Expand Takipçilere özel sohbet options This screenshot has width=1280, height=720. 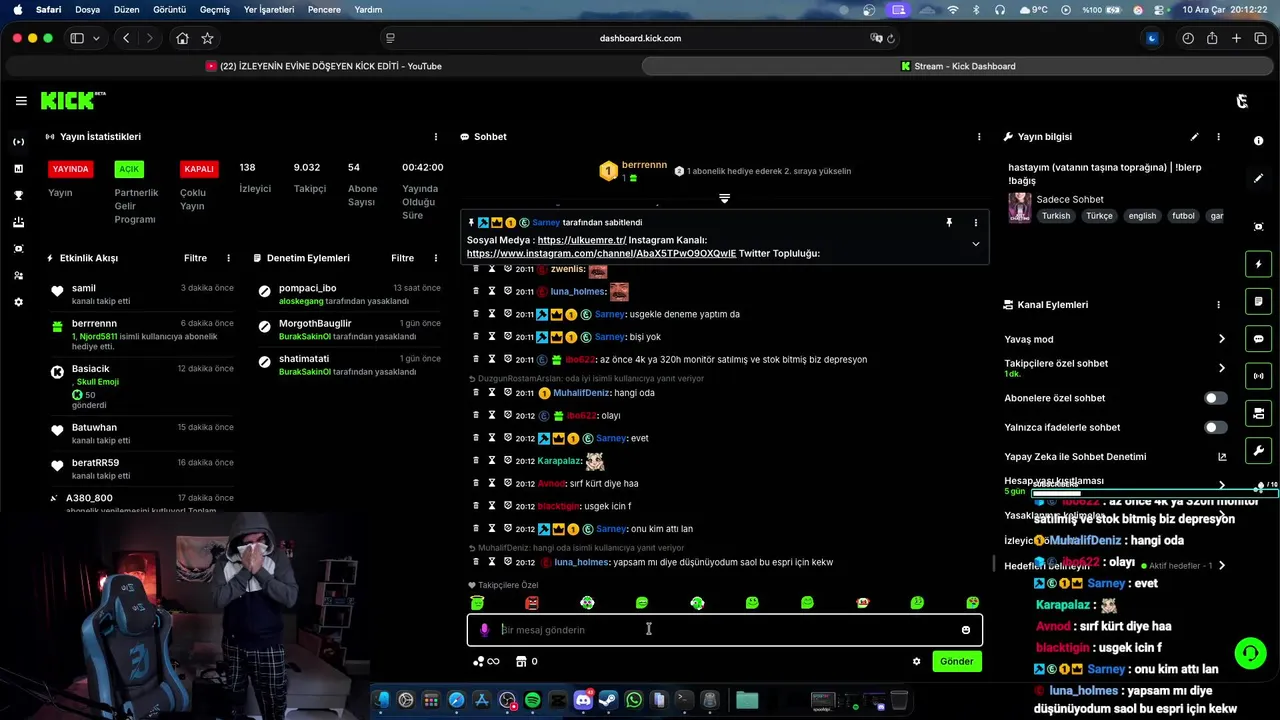tap(1221, 368)
